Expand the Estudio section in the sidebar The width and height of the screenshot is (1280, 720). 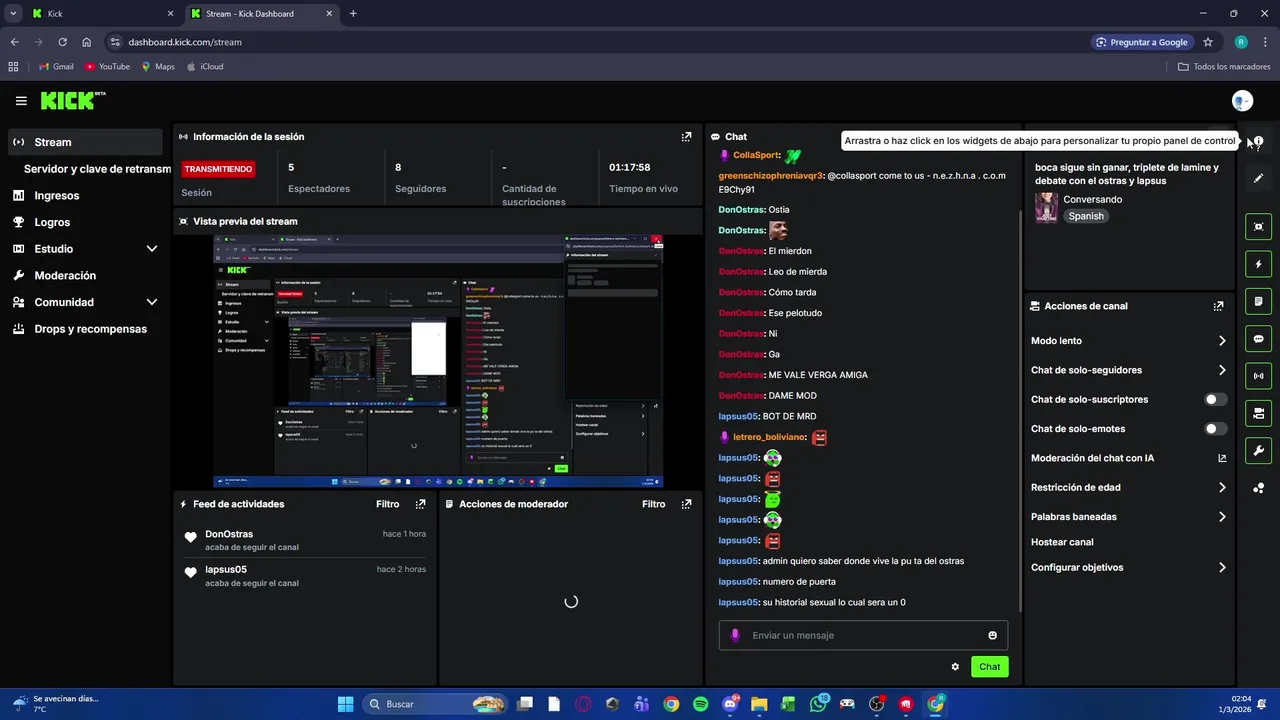coord(152,249)
